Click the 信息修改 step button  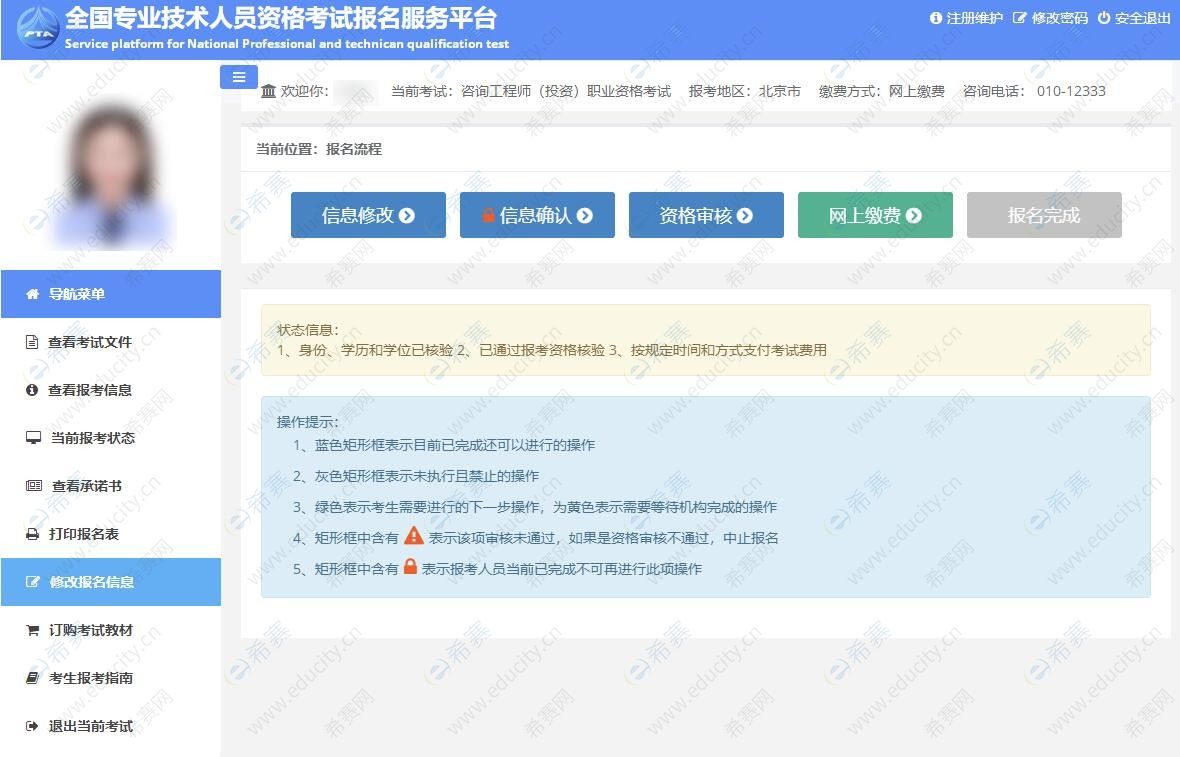tap(368, 214)
